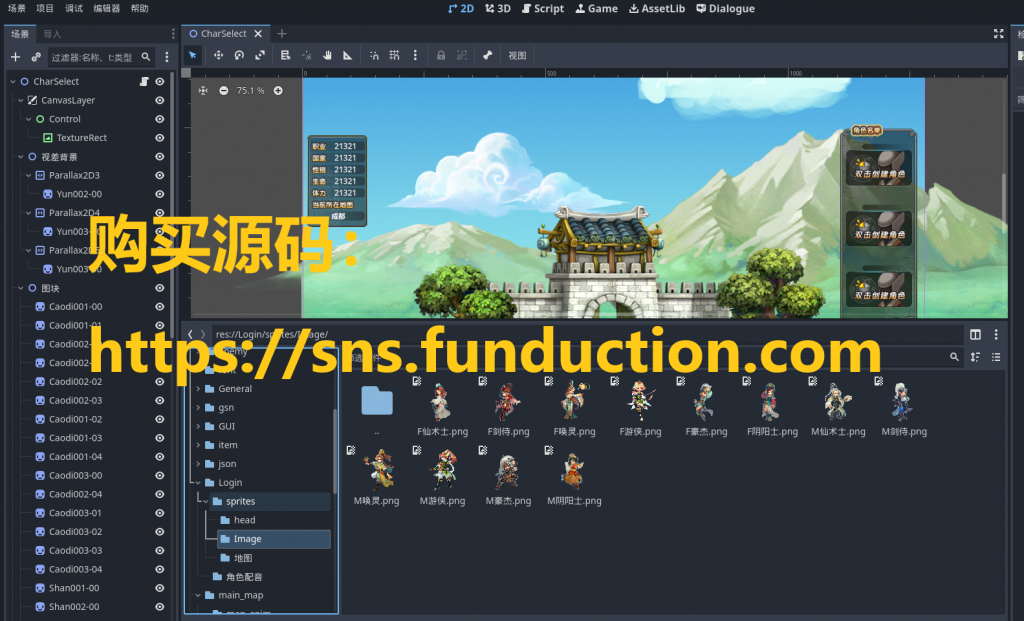Image resolution: width=1024 pixels, height=621 pixels.
Task: Switch to the Script workspace
Action: 542,8
